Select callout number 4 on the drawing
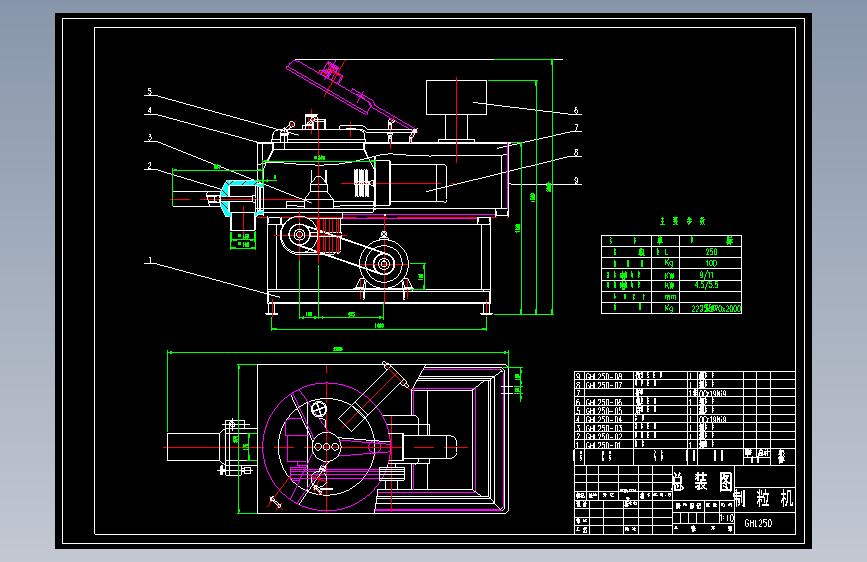 [149, 110]
